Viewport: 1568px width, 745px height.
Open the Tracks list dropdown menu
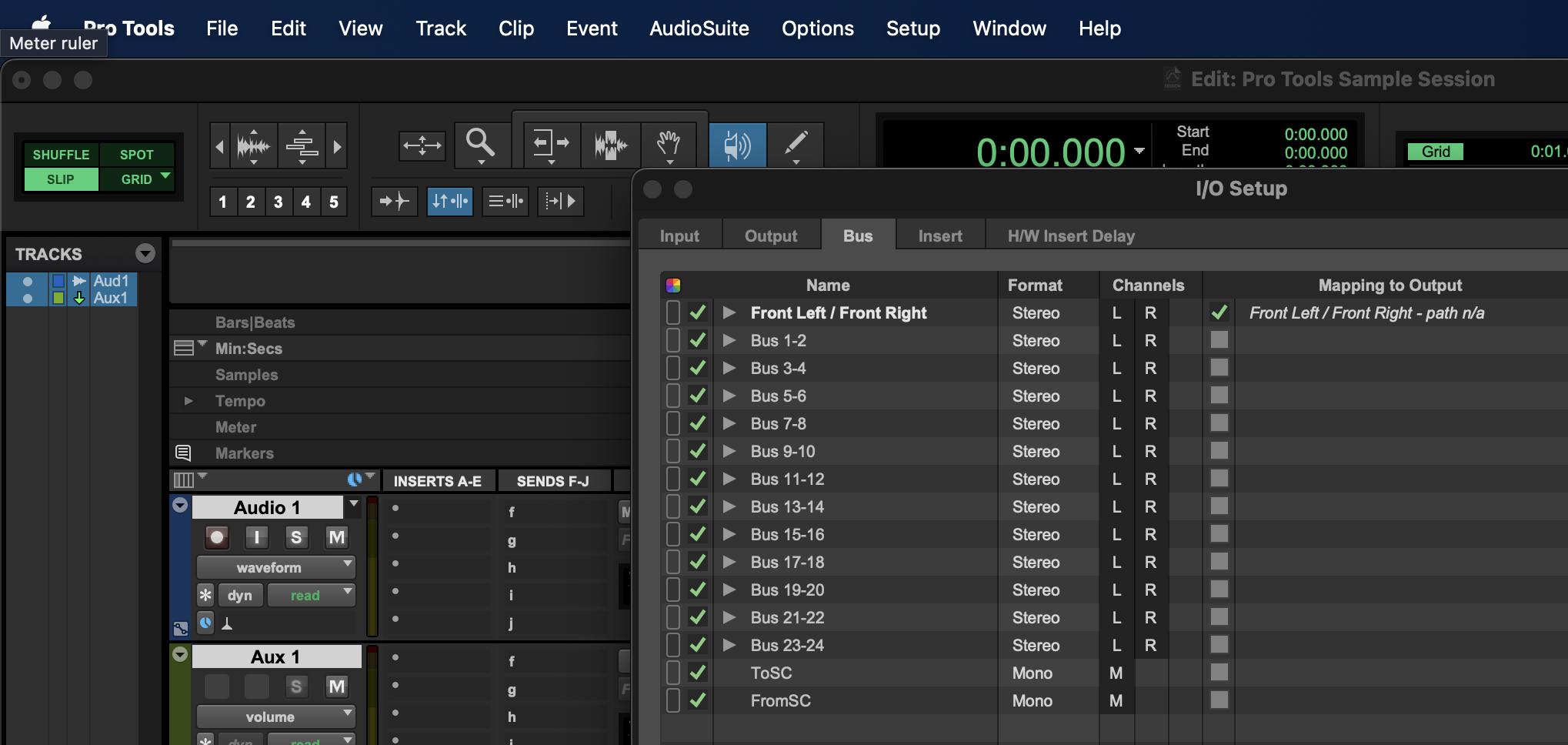point(145,253)
